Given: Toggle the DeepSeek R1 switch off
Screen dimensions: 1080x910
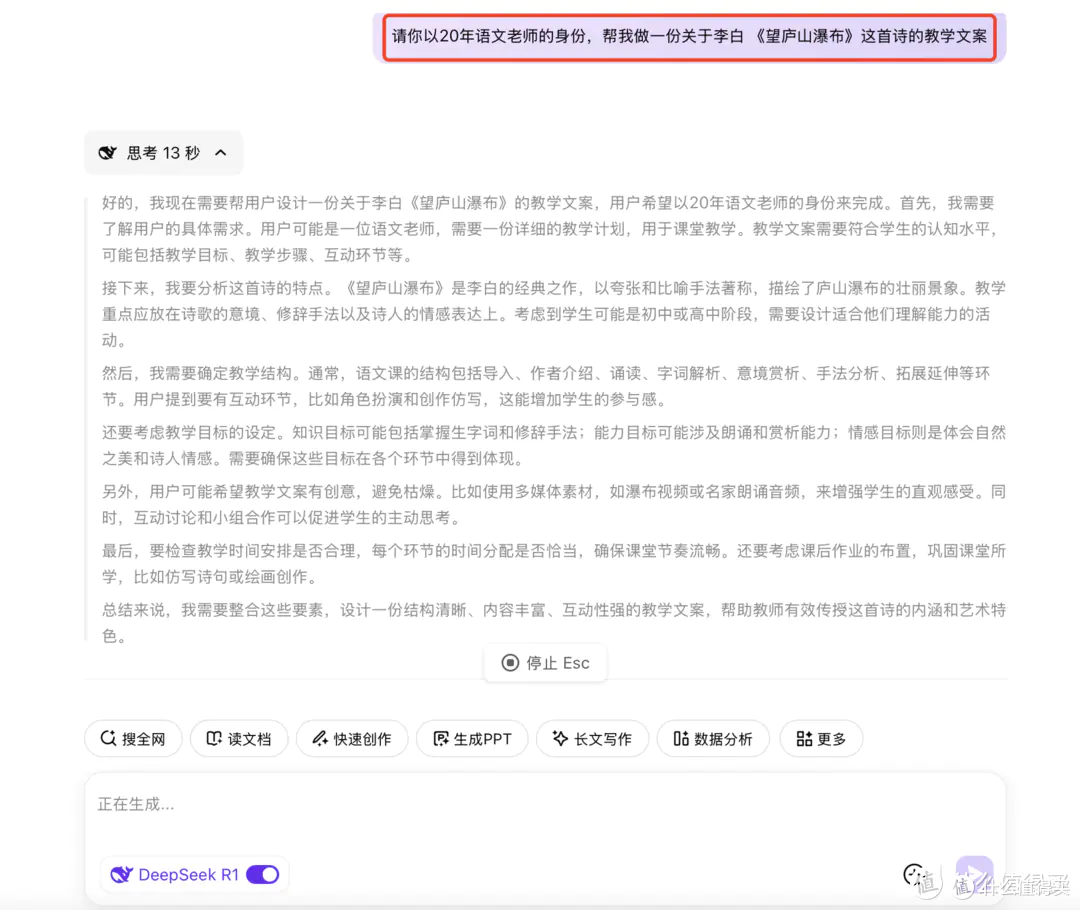Looking at the screenshot, I should coord(262,874).
